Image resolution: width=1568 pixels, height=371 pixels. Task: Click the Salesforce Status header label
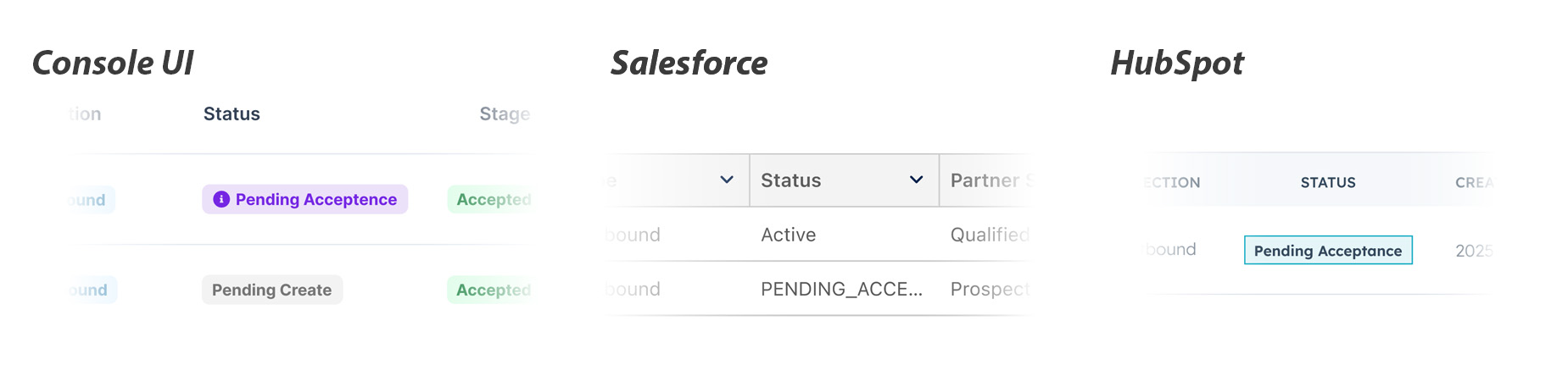coord(790,180)
